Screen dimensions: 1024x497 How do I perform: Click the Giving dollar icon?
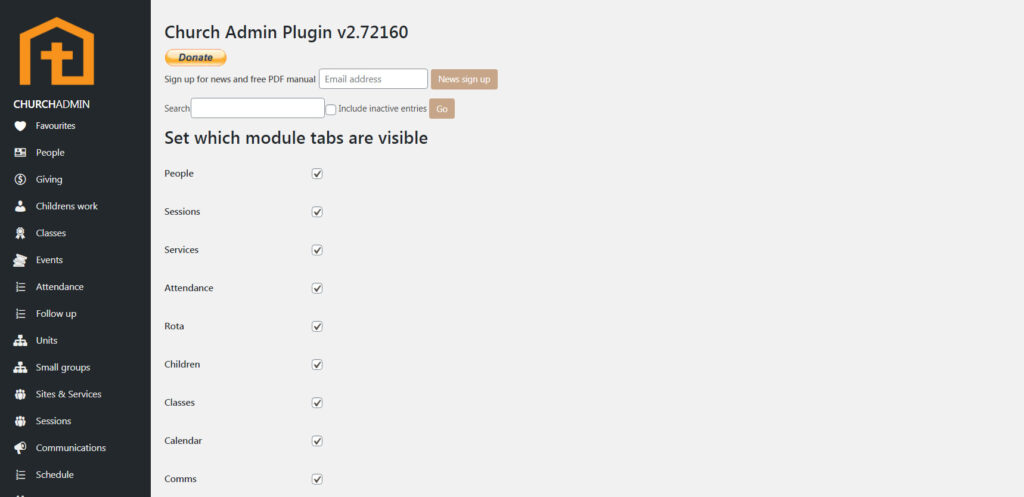tap(20, 180)
